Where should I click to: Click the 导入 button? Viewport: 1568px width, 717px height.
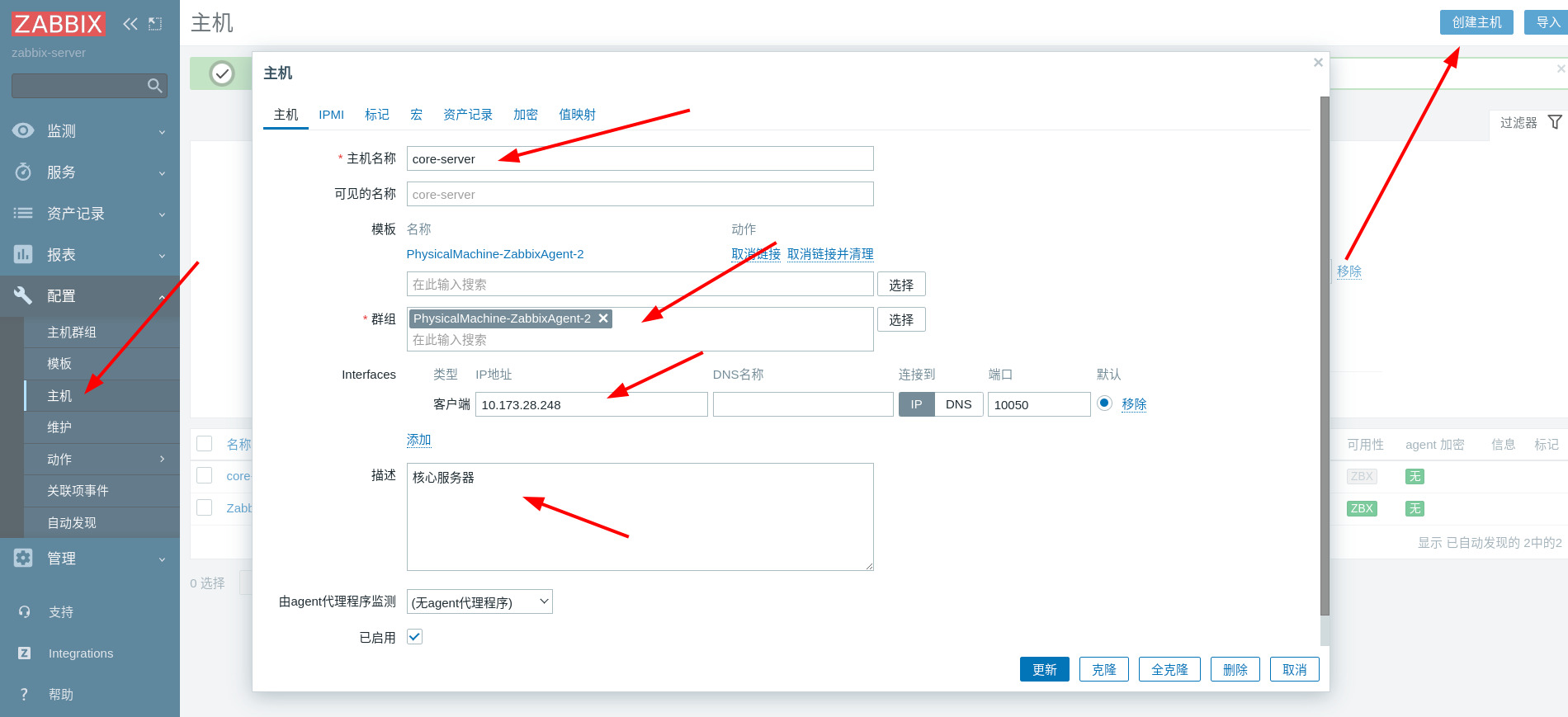(x=1547, y=22)
